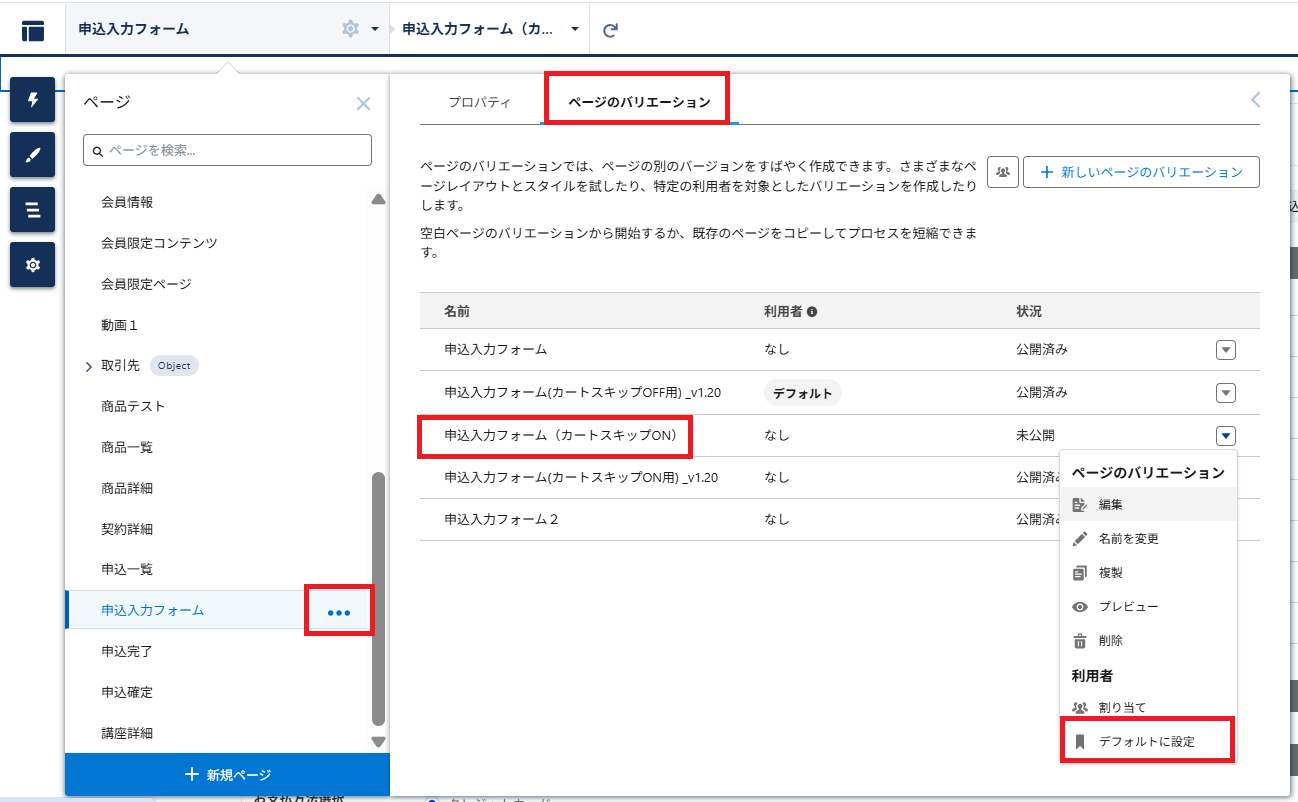
Task: Open the page gear settings dropdown in header
Action: coord(359,30)
